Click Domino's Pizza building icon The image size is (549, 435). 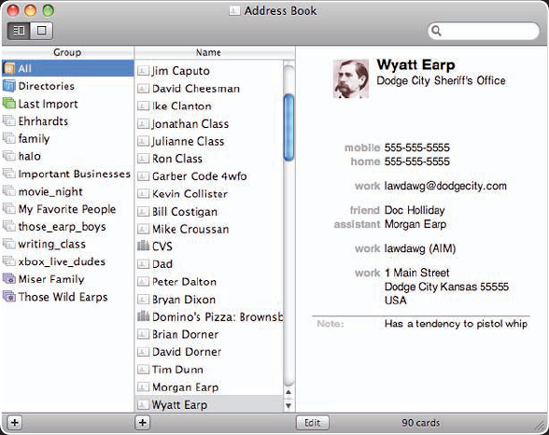143,316
